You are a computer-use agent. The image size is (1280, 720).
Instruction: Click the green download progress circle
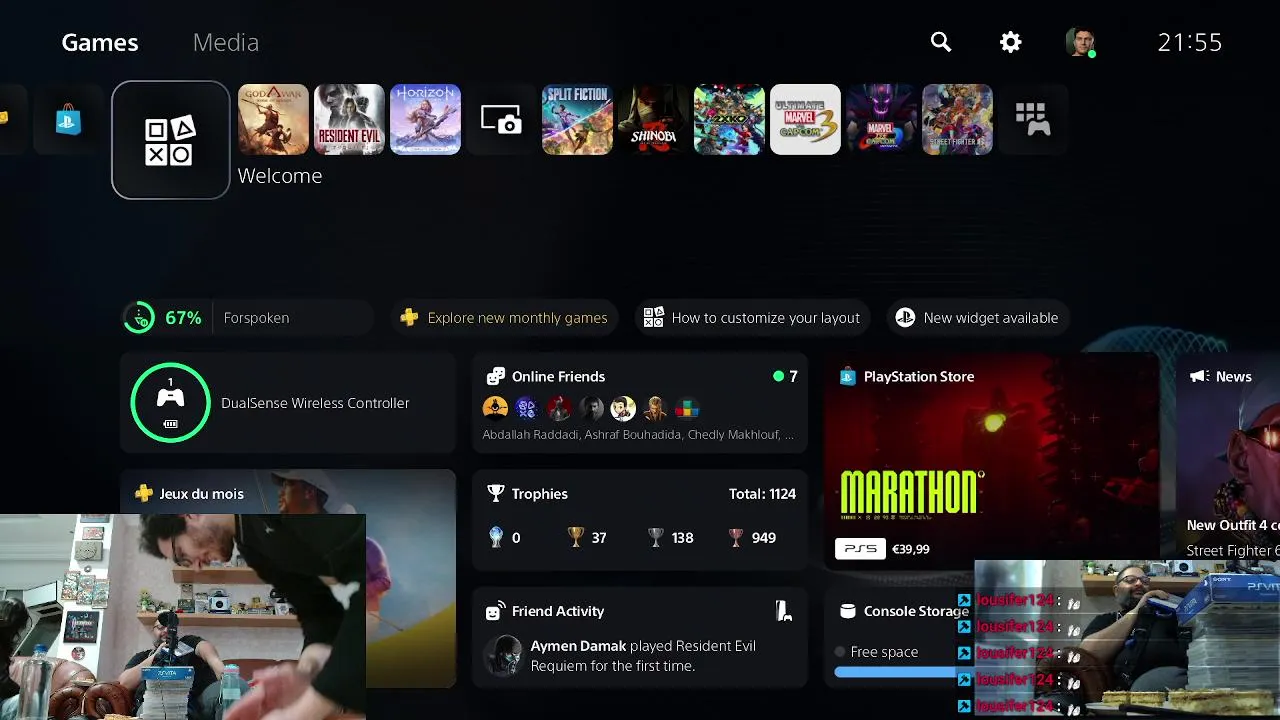tap(139, 318)
